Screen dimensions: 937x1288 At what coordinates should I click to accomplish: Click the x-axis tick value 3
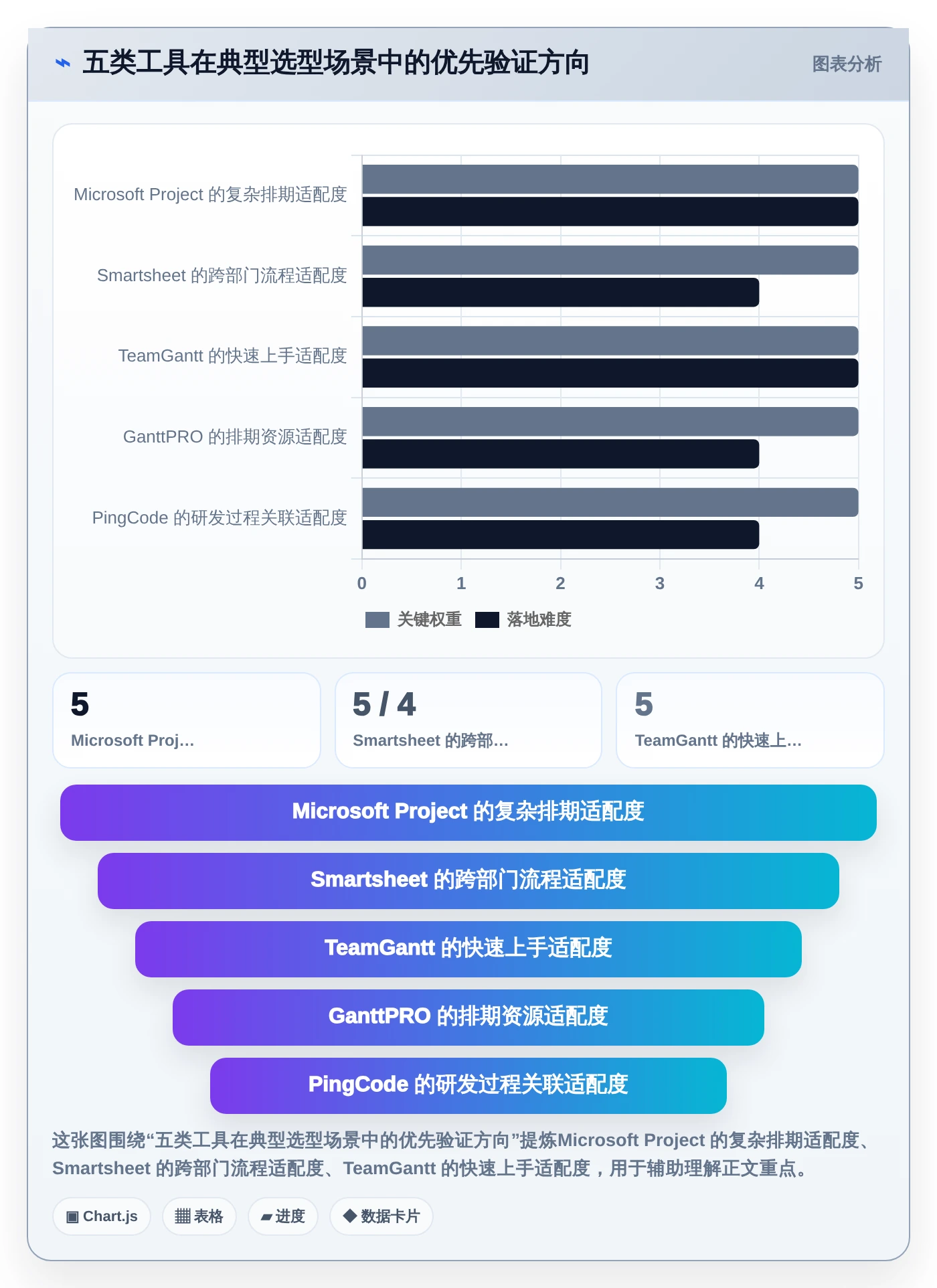click(660, 584)
